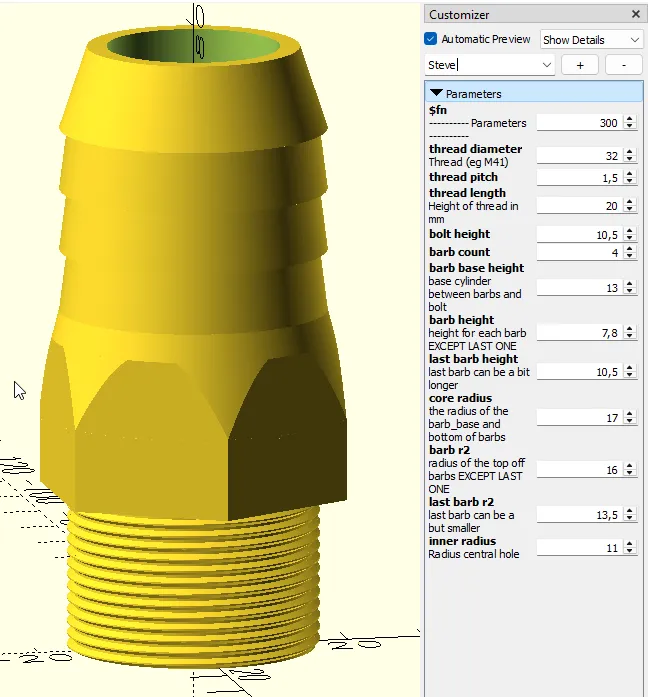Decrease barb height with down arrow
The image size is (648, 697).
629,336
